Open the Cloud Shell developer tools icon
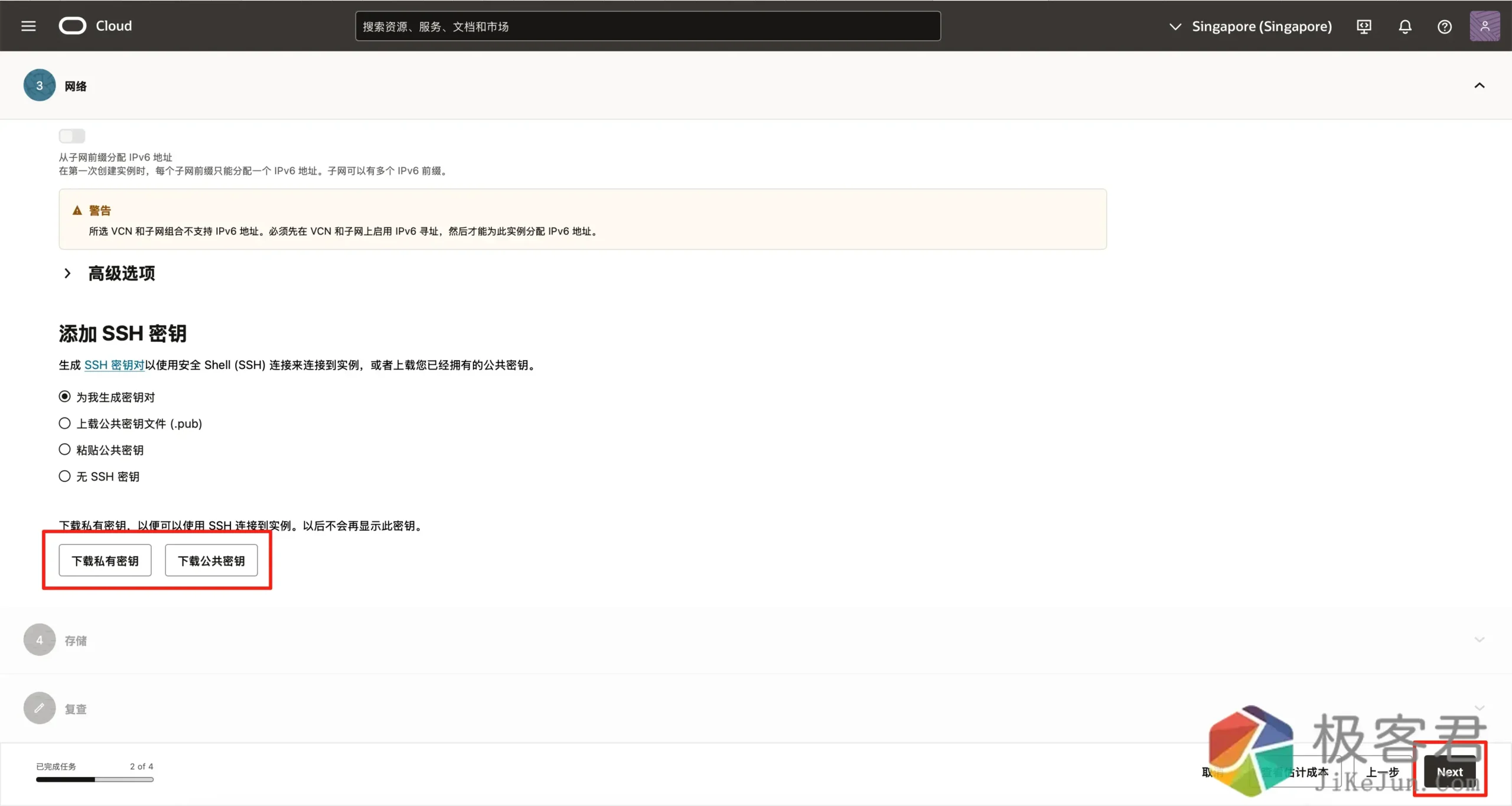This screenshot has width=1512, height=806. [x=1364, y=27]
